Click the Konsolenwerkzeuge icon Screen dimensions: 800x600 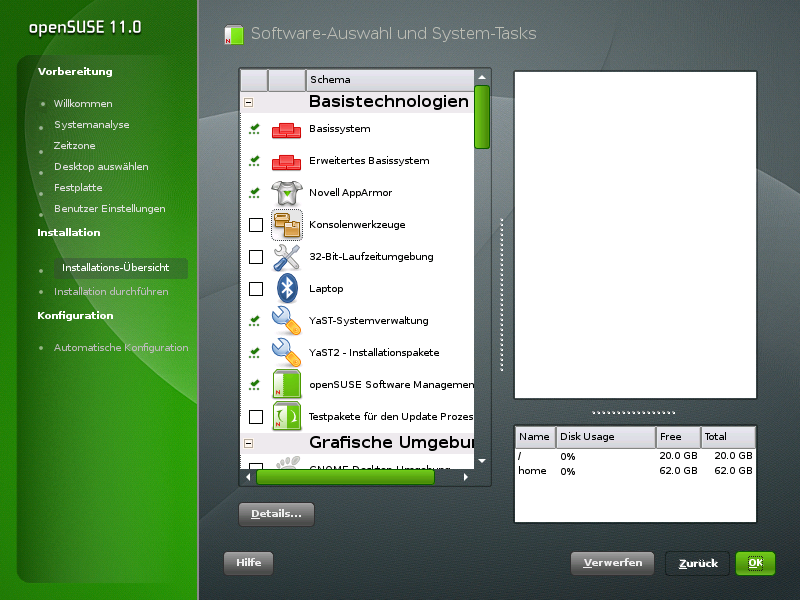(x=287, y=225)
